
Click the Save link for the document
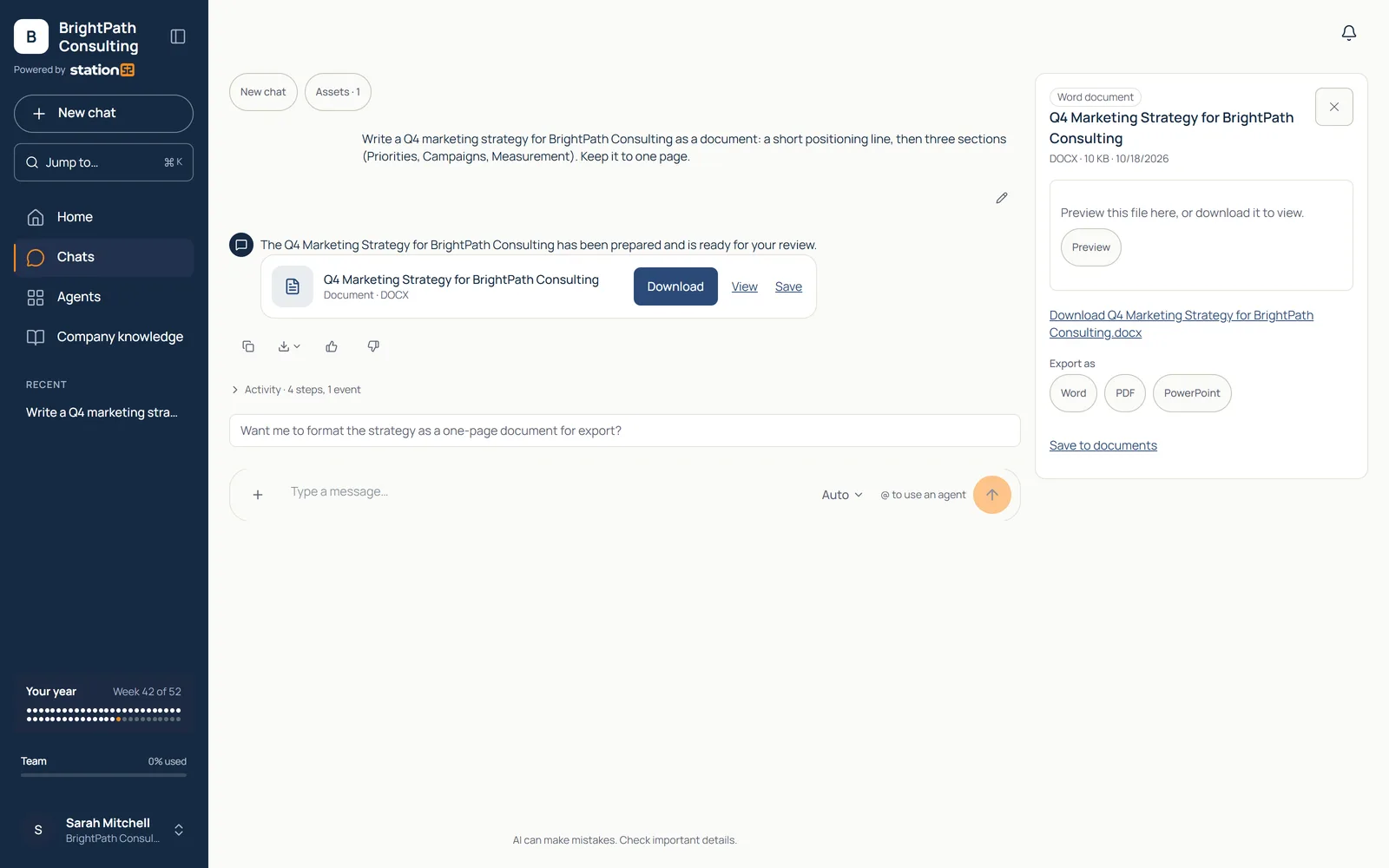tap(788, 286)
